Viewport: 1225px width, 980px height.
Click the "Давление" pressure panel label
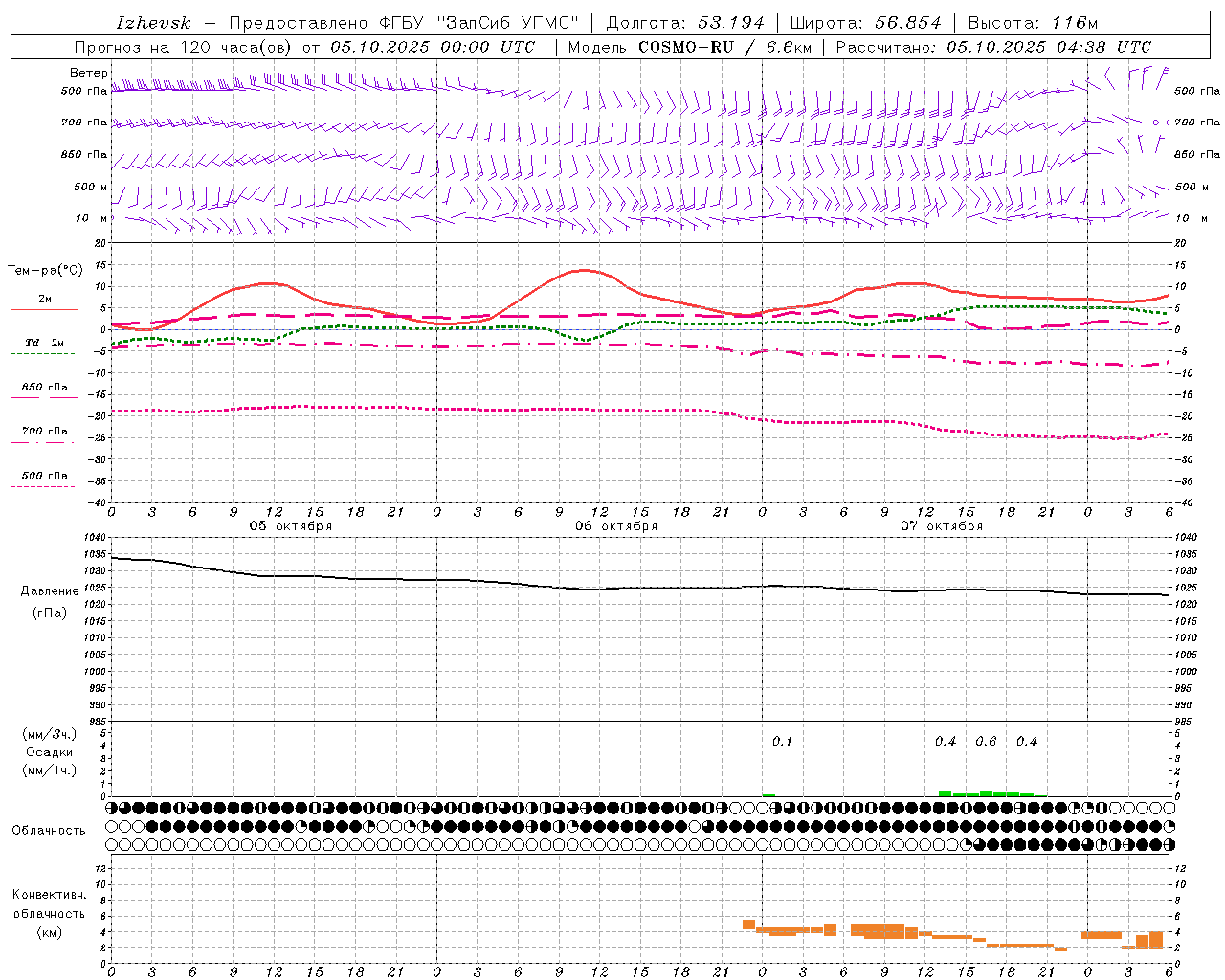coord(50,591)
